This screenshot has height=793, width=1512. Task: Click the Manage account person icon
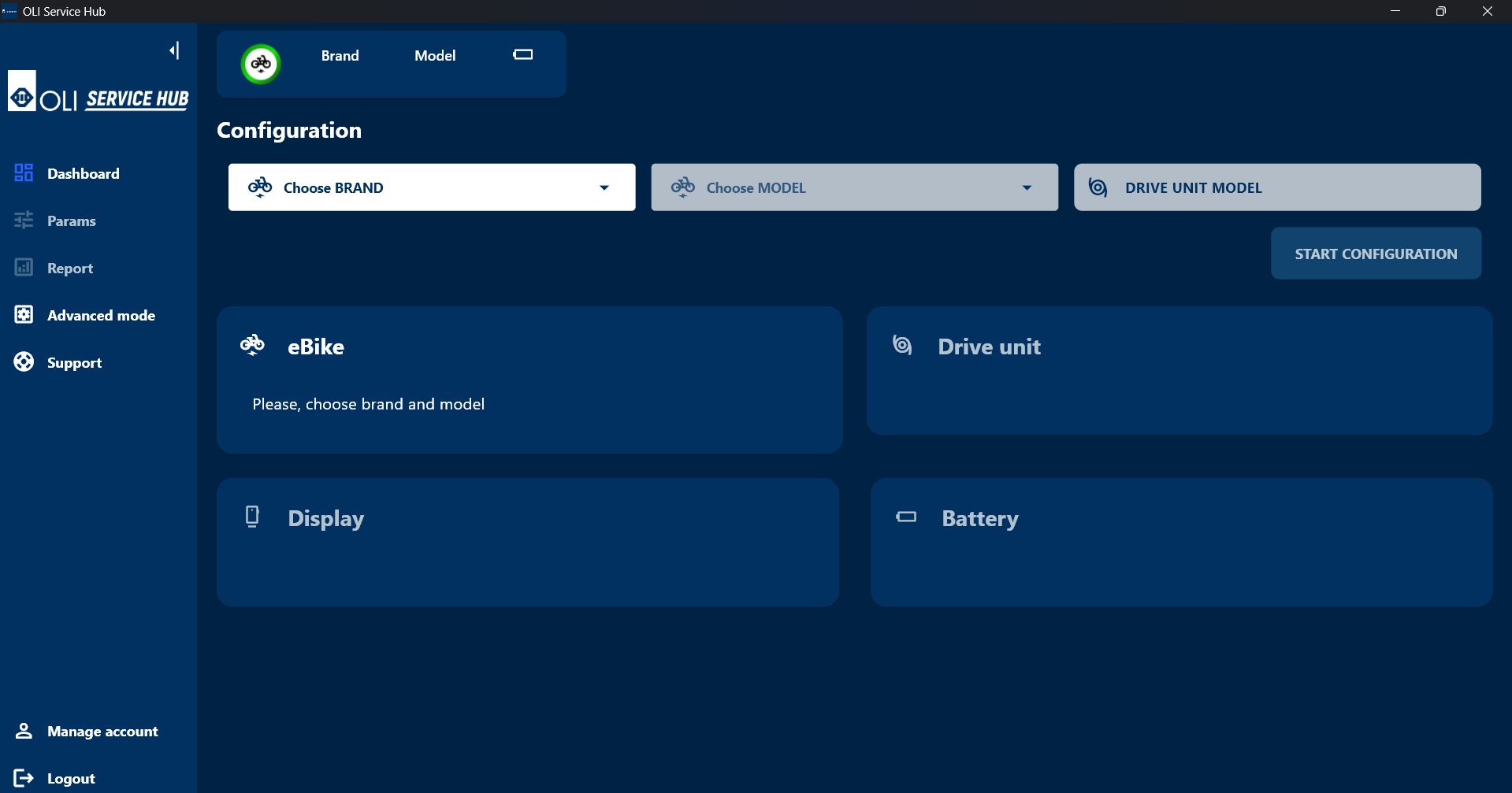(x=24, y=731)
